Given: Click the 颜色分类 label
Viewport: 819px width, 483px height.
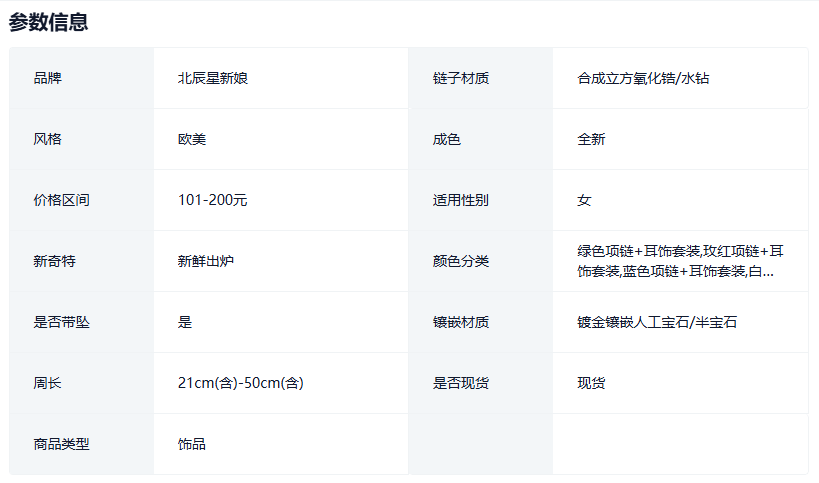Looking at the screenshot, I should point(461,261).
